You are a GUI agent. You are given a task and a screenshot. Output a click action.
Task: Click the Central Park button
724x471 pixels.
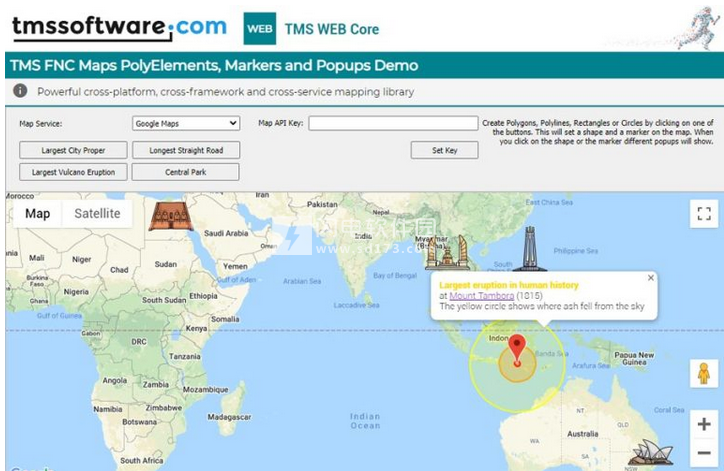(x=186, y=172)
